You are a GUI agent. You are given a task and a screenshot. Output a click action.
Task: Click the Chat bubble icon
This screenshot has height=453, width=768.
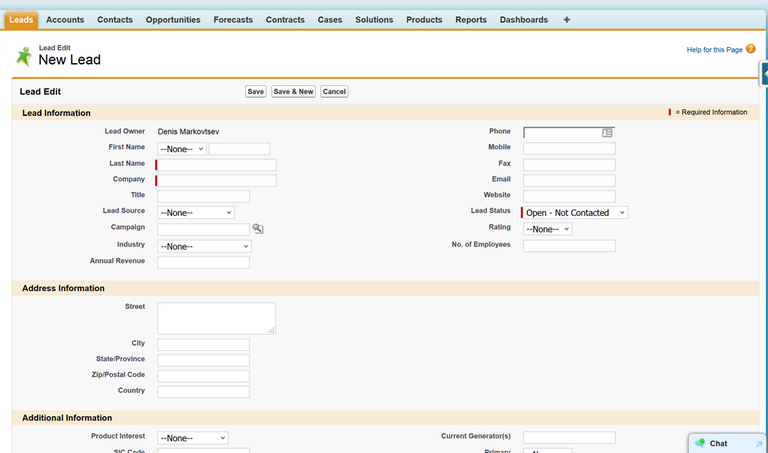tap(700, 443)
